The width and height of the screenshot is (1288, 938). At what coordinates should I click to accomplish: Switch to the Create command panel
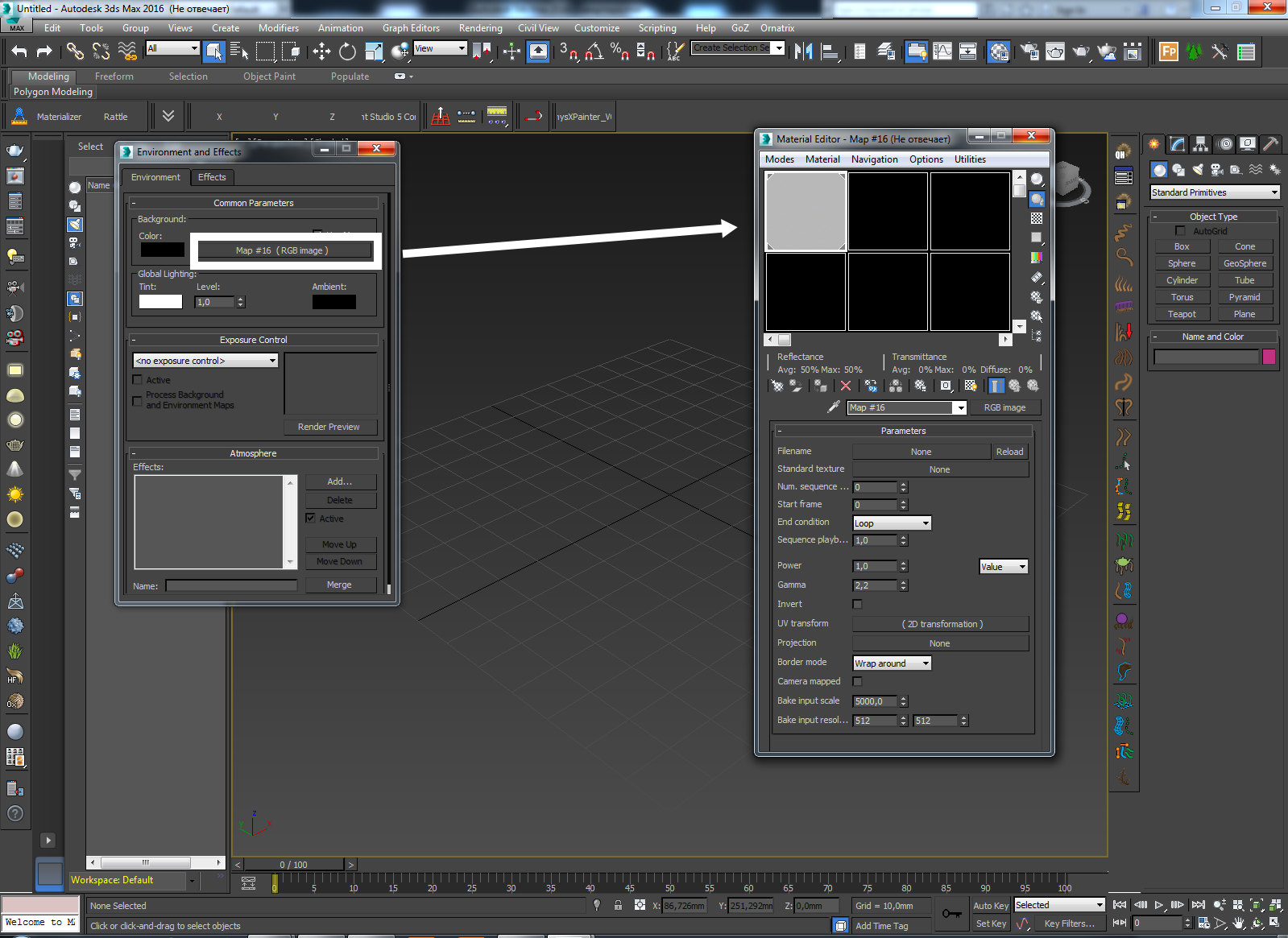click(x=1154, y=144)
